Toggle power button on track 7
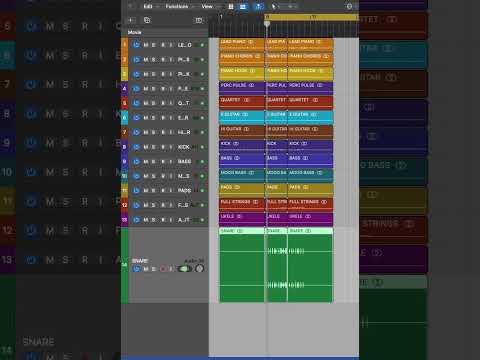Viewport: 480px width, 360px height. 136,132
